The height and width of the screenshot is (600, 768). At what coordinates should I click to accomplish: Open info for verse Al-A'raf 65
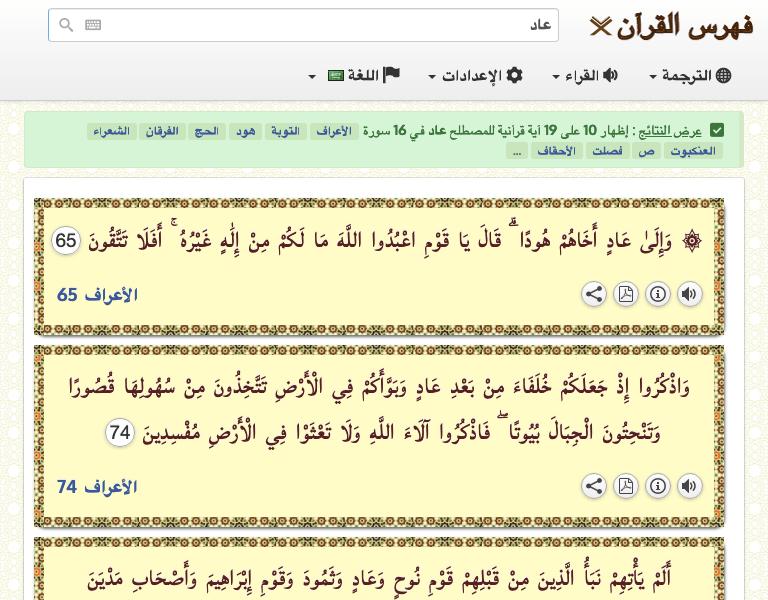coord(657,294)
